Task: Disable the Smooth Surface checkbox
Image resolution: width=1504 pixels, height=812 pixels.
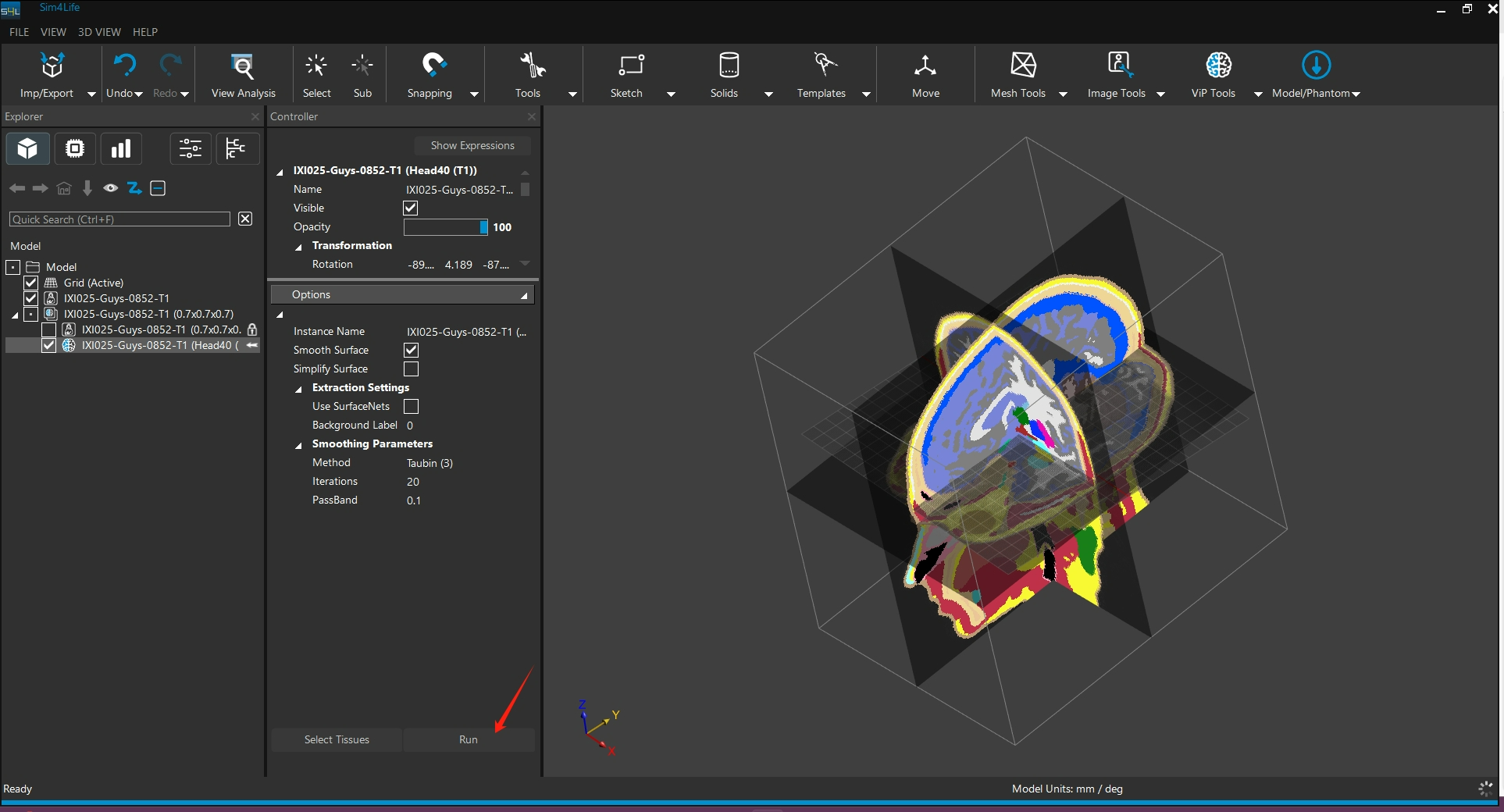Action: 411,351
